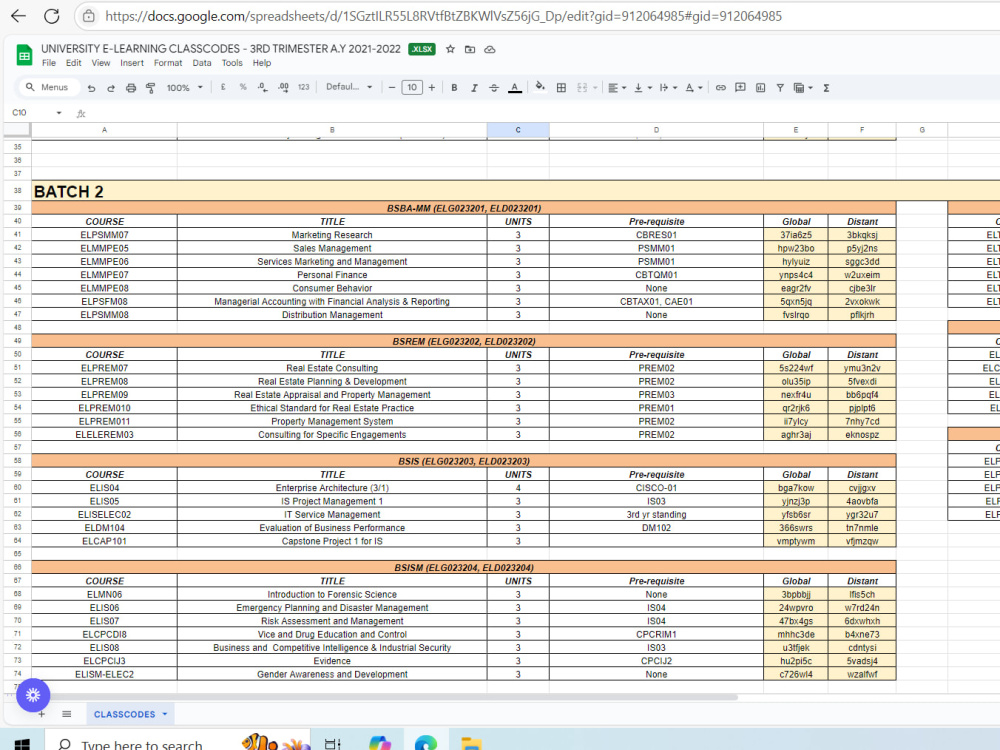The image size is (1000, 750).
Task: Toggle bold formatting
Action: (454, 88)
